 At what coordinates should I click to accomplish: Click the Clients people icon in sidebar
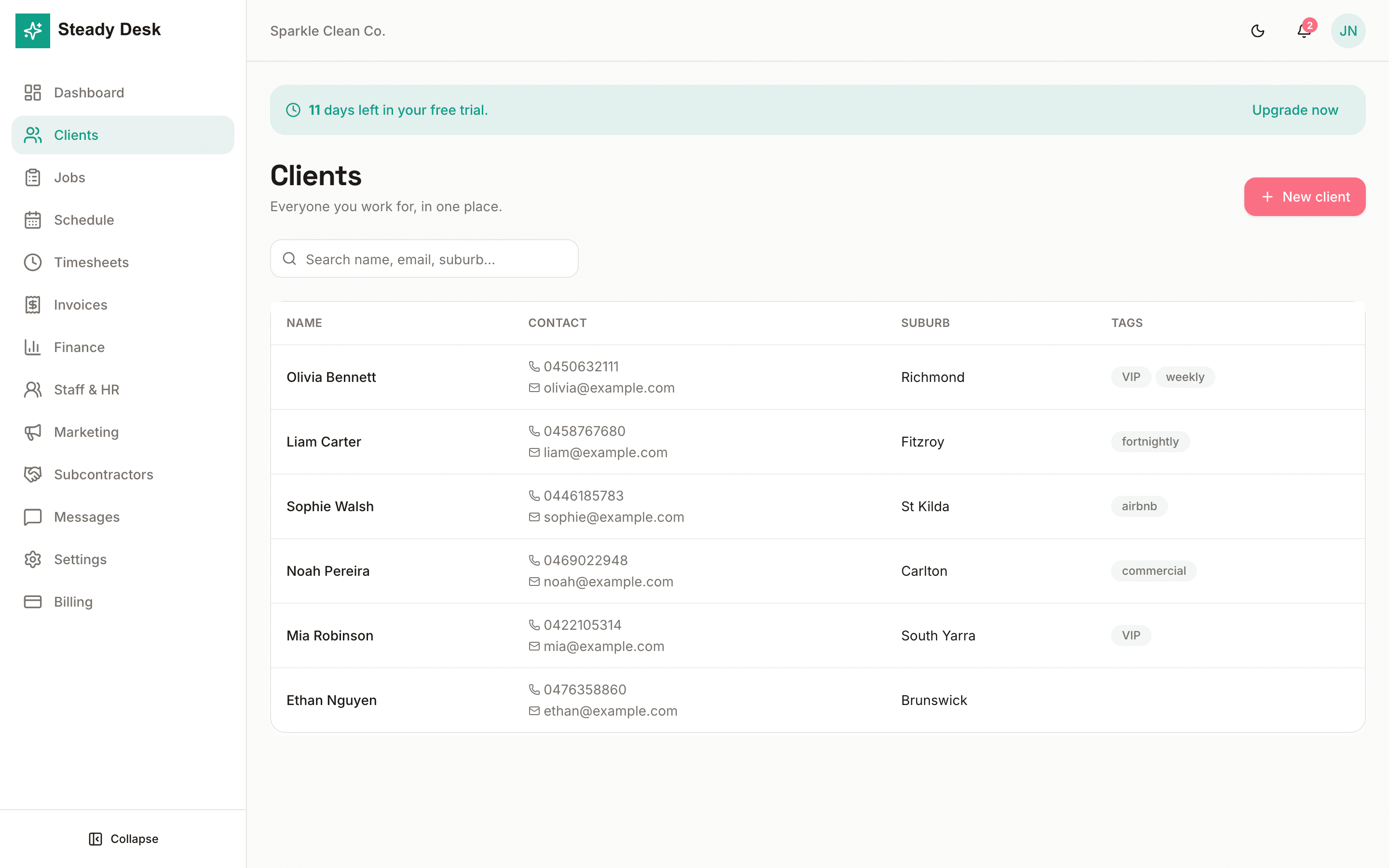pyautogui.click(x=33, y=135)
